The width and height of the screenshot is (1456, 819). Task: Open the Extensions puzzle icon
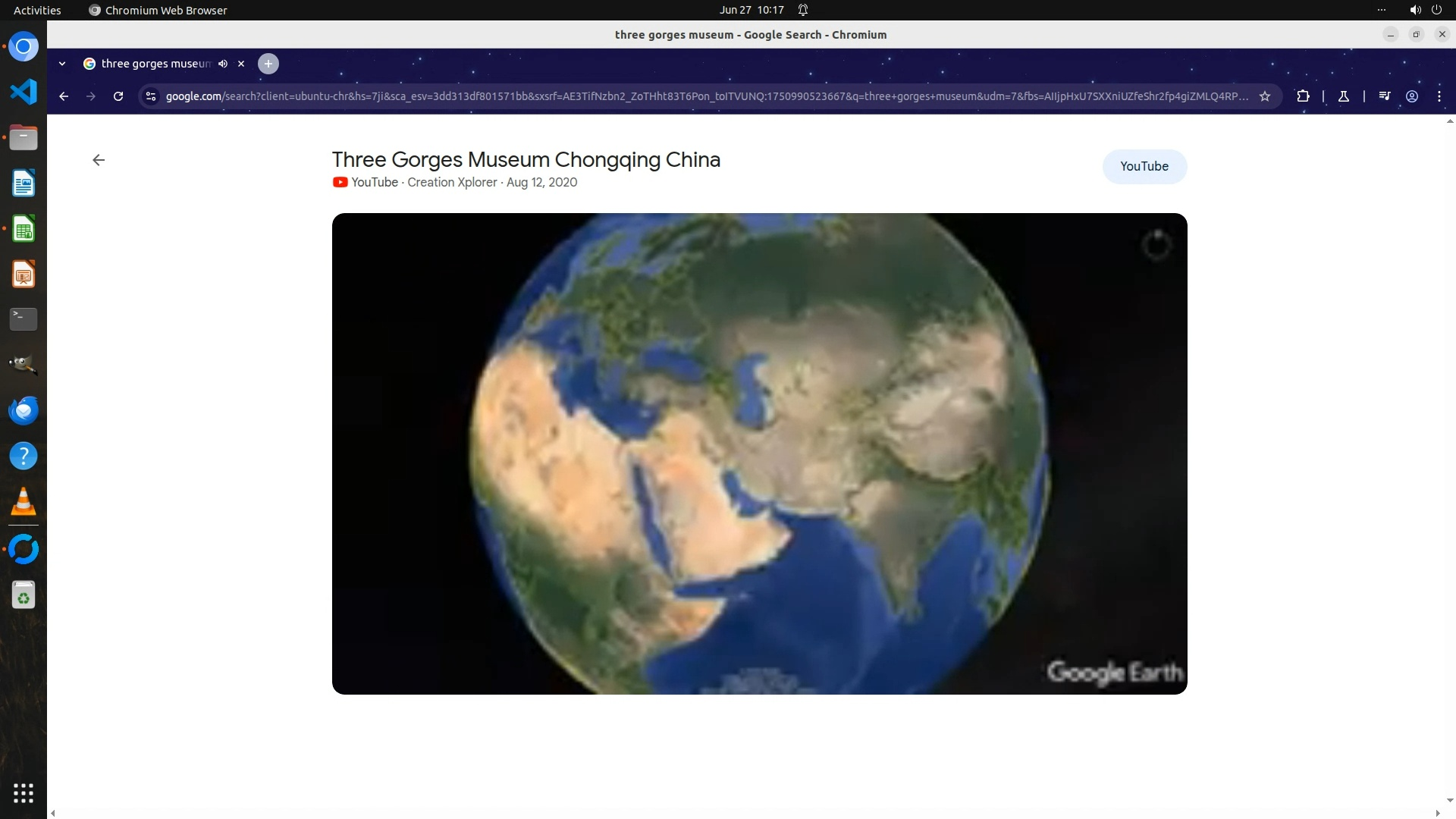(1303, 96)
